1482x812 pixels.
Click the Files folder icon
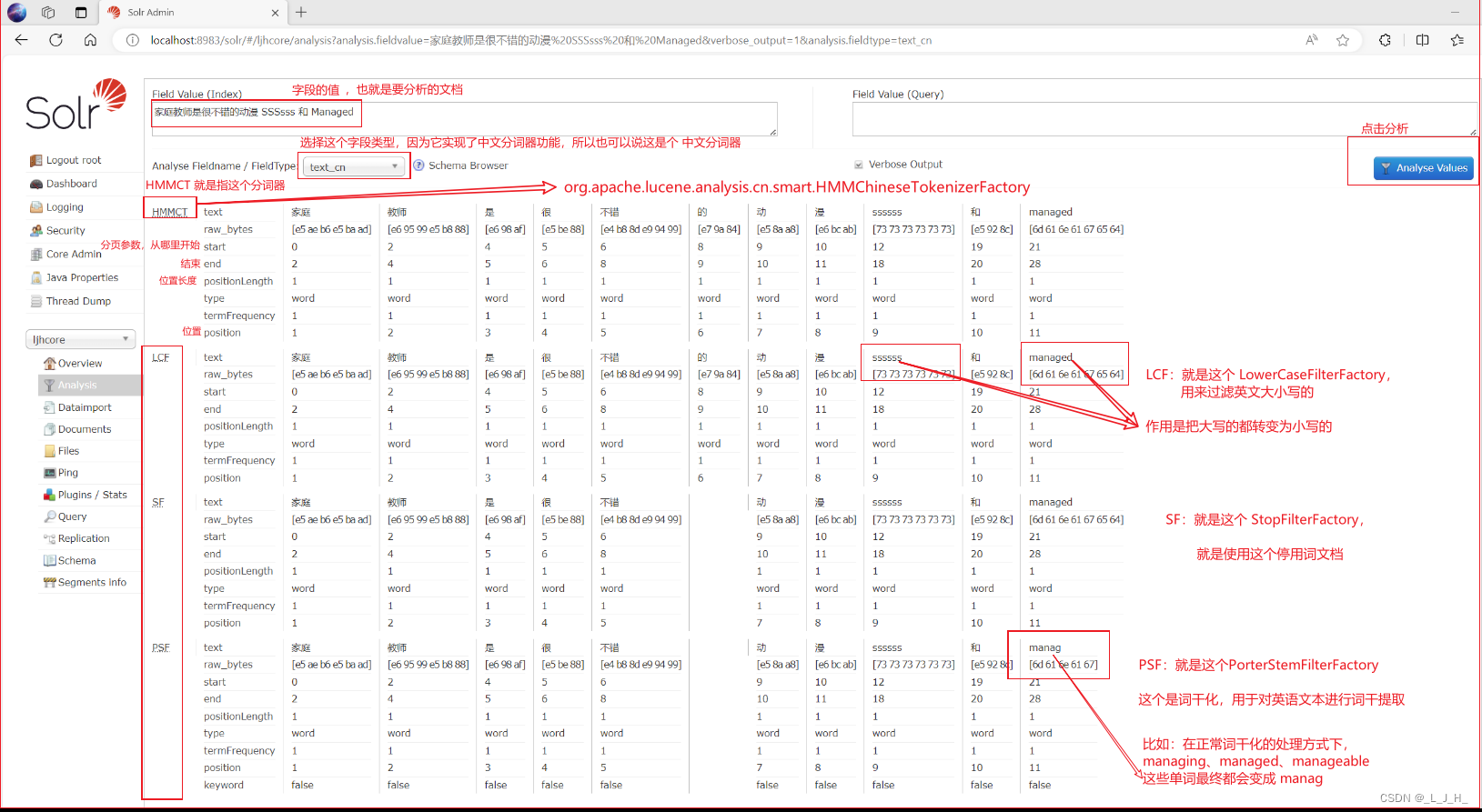point(50,451)
